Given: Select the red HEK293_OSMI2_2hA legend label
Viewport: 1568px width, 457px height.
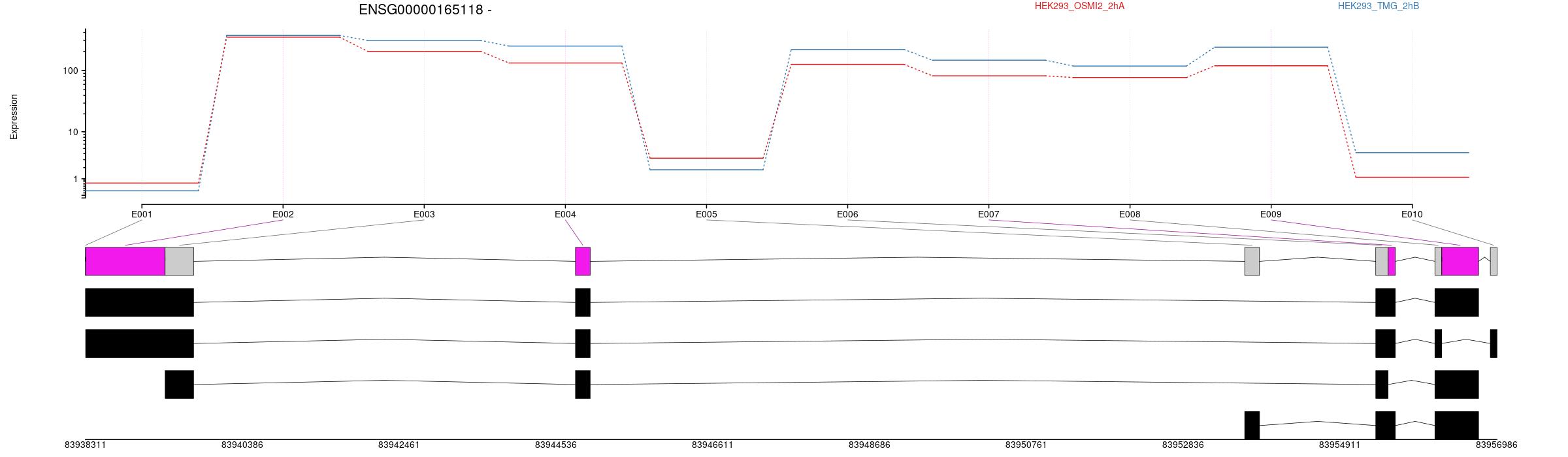Looking at the screenshot, I should [x=1079, y=6].
